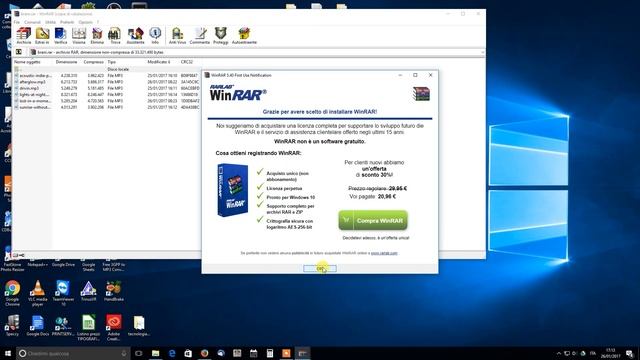
Task: Select the sunrise-without file row
Action: tap(107, 107)
